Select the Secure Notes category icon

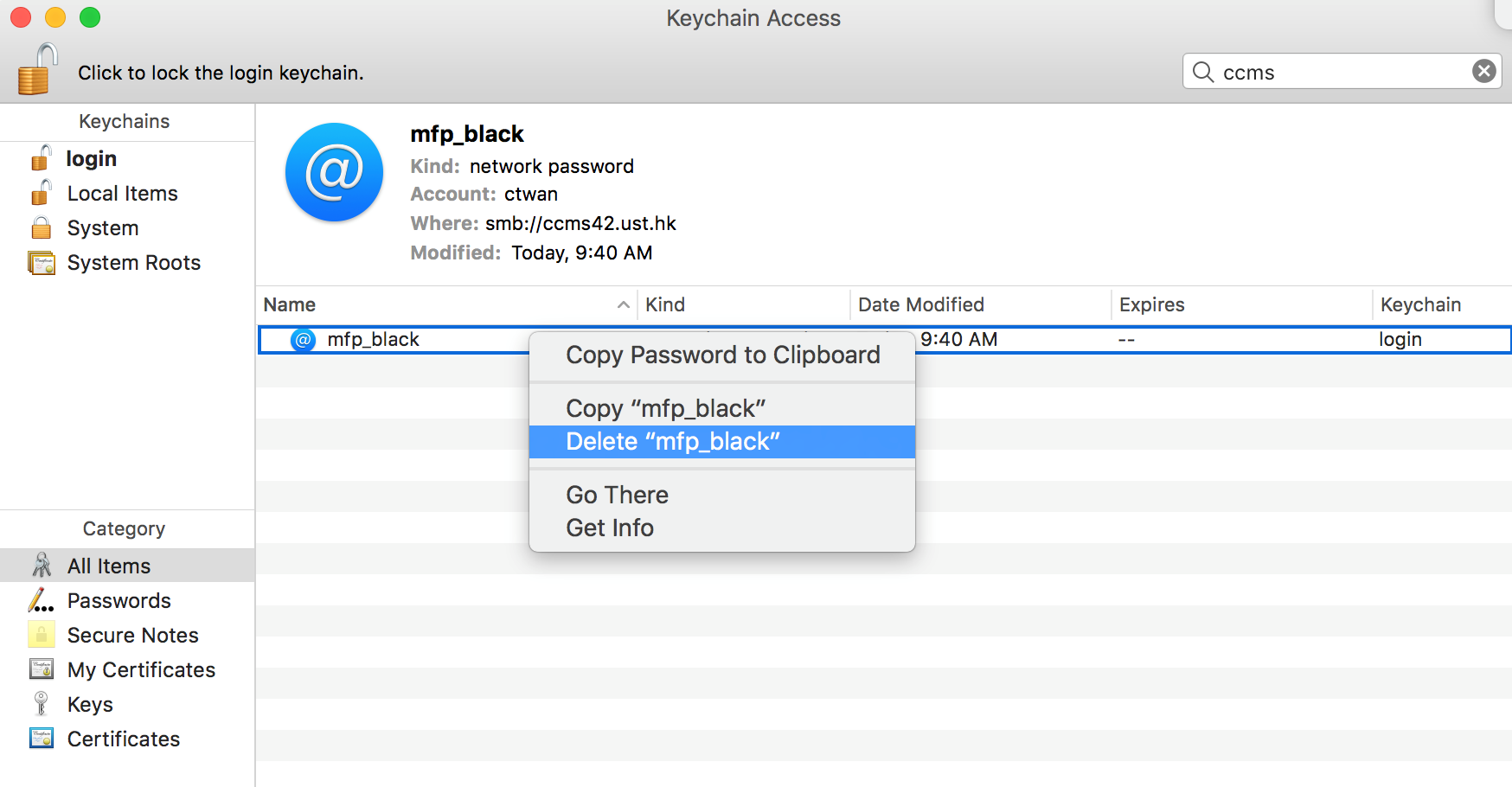point(41,635)
